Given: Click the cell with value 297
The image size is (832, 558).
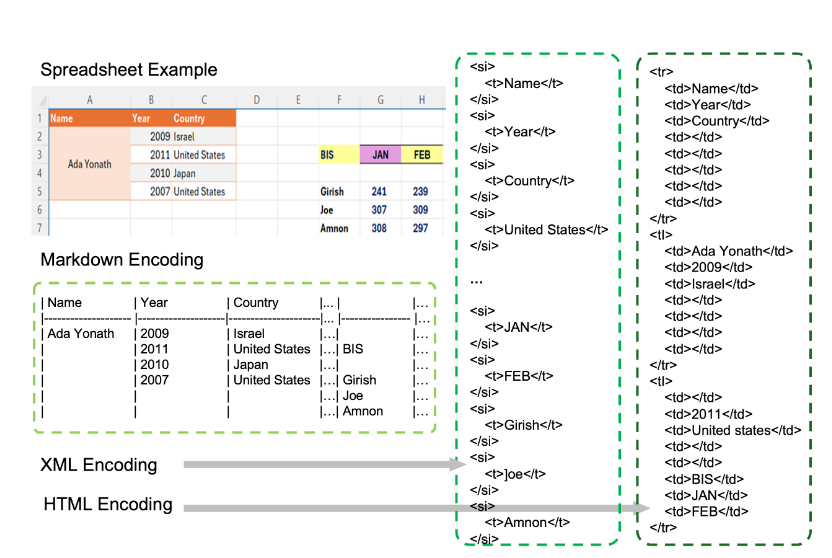Looking at the screenshot, I should point(420,228).
